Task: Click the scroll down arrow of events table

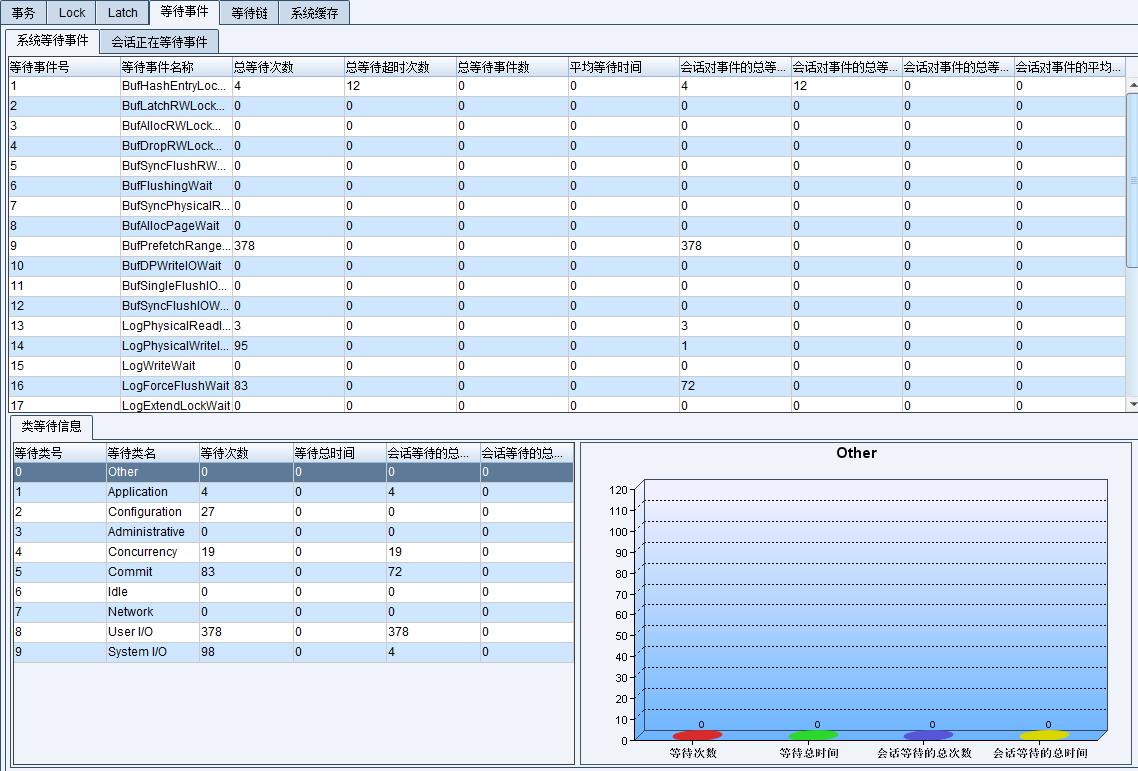Action: pos(1132,404)
